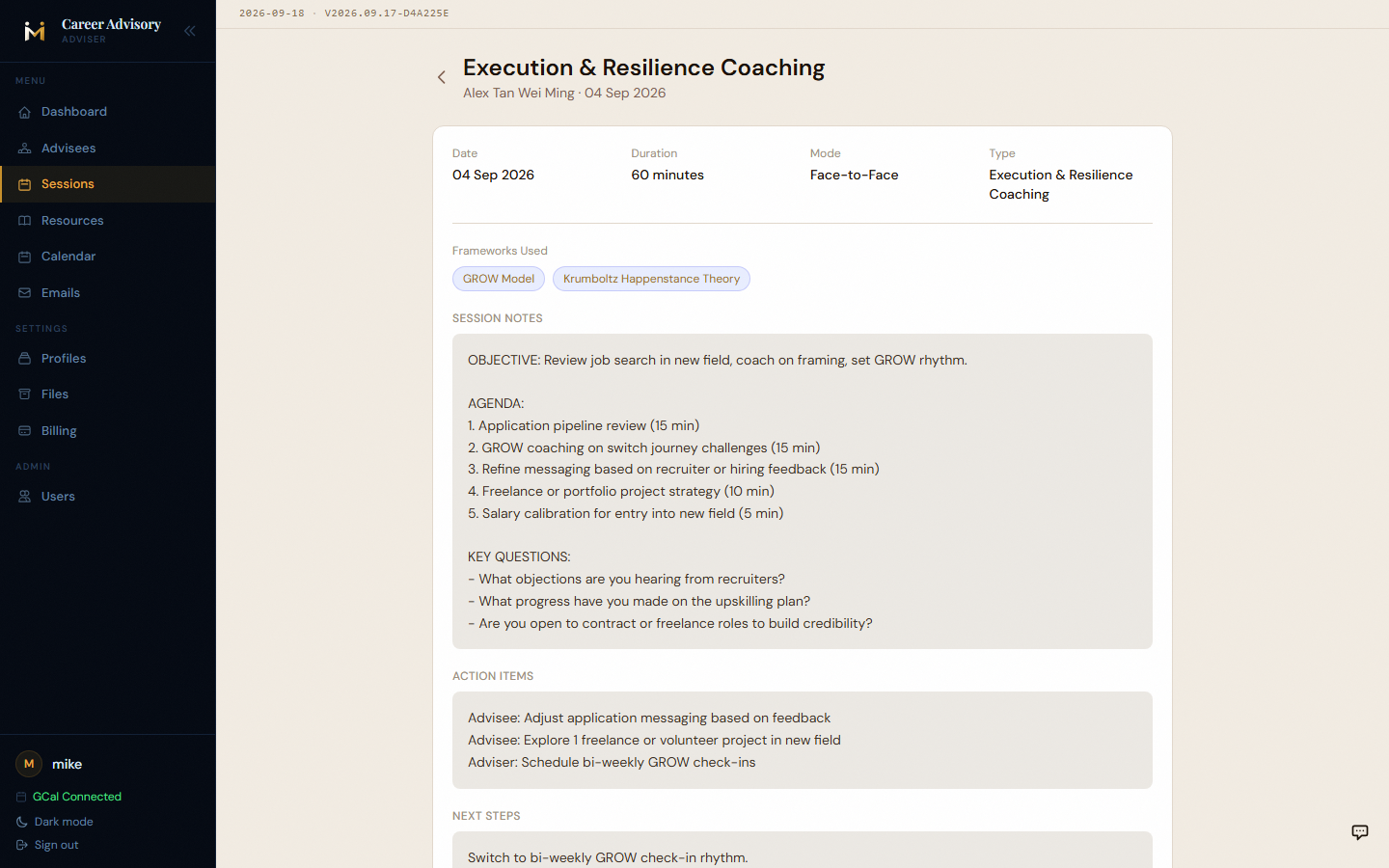Screen dimensions: 1389x868
Task: Open the Dashboard menu item
Action: 108,112
